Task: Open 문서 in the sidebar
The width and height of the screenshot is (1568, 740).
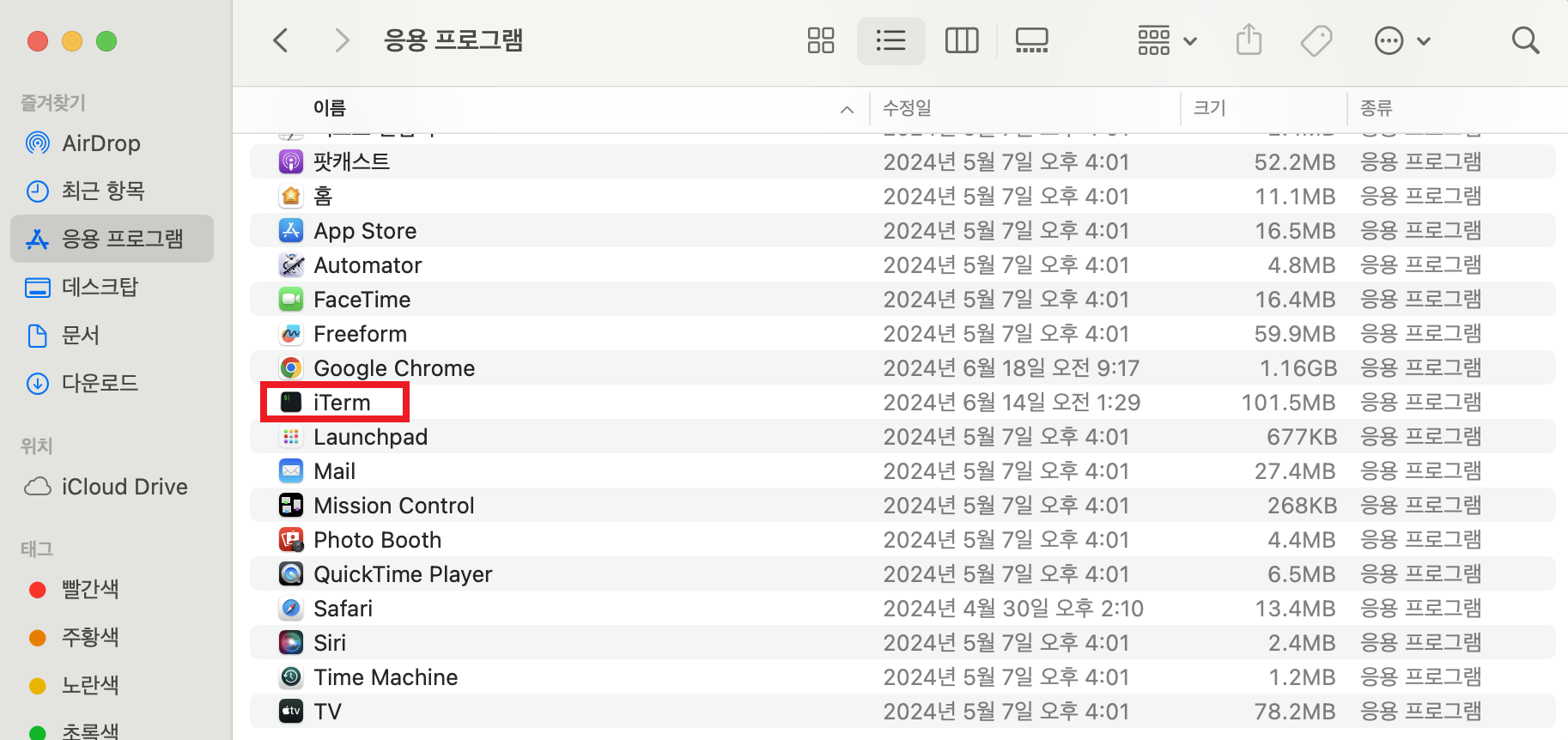Action: 112,335
